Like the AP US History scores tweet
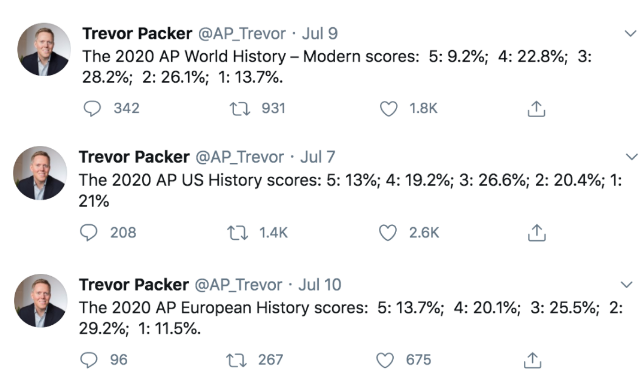644x387 pixels. (x=387, y=233)
